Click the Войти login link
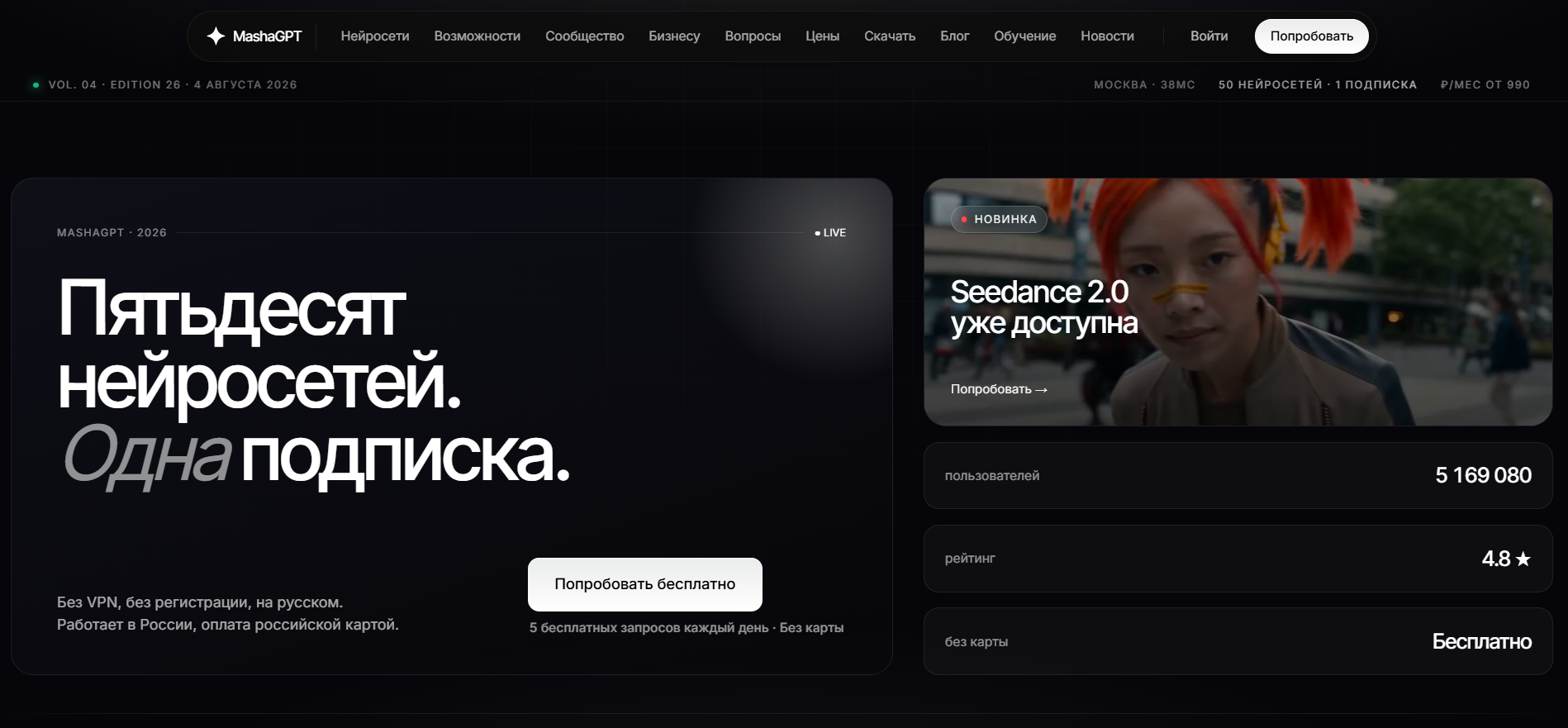The image size is (1568, 728). point(1209,36)
